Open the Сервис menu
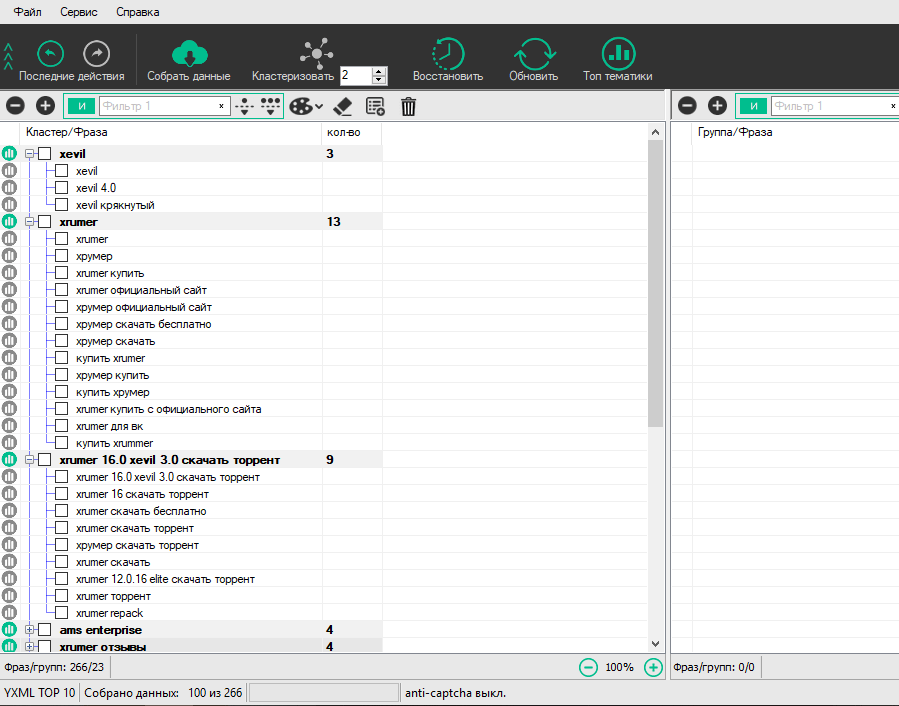This screenshot has width=899, height=706. pos(79,12)
